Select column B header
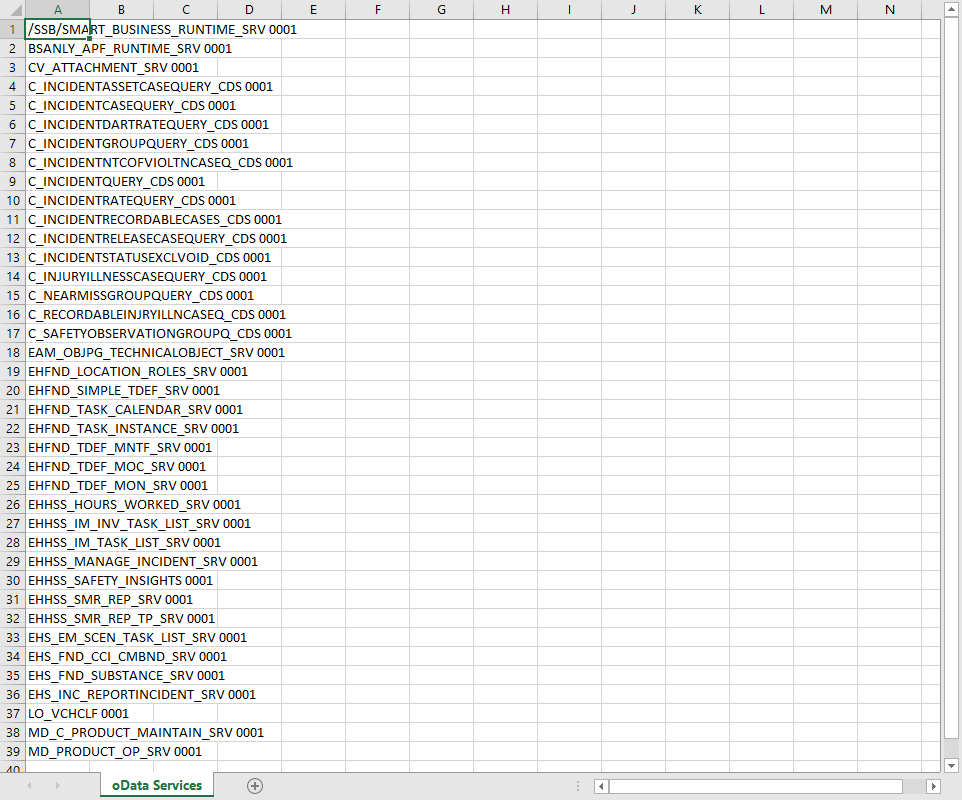Image resolution: width=962 pixels, height=800 pixels. pos(121,10)
